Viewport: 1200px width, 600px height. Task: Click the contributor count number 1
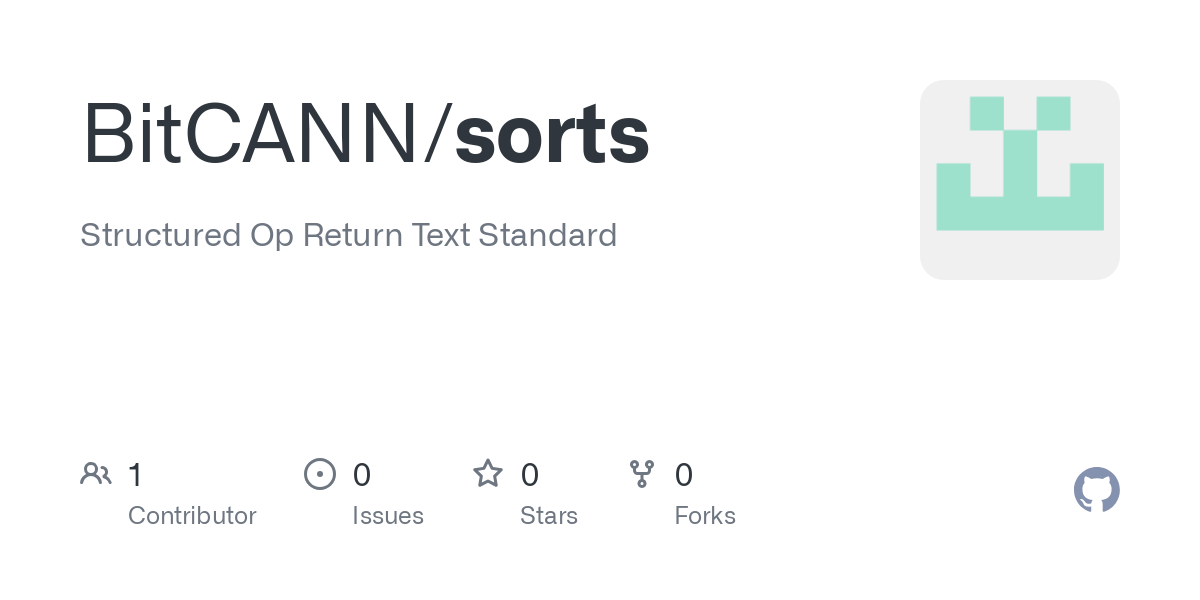[136, 474]
